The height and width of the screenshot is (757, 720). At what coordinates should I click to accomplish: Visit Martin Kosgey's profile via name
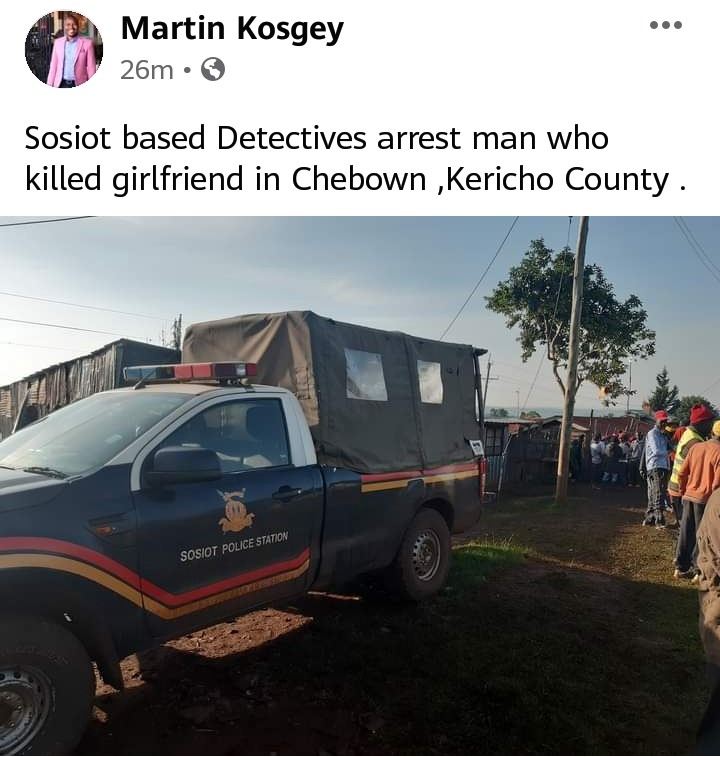tap(232, 28)
